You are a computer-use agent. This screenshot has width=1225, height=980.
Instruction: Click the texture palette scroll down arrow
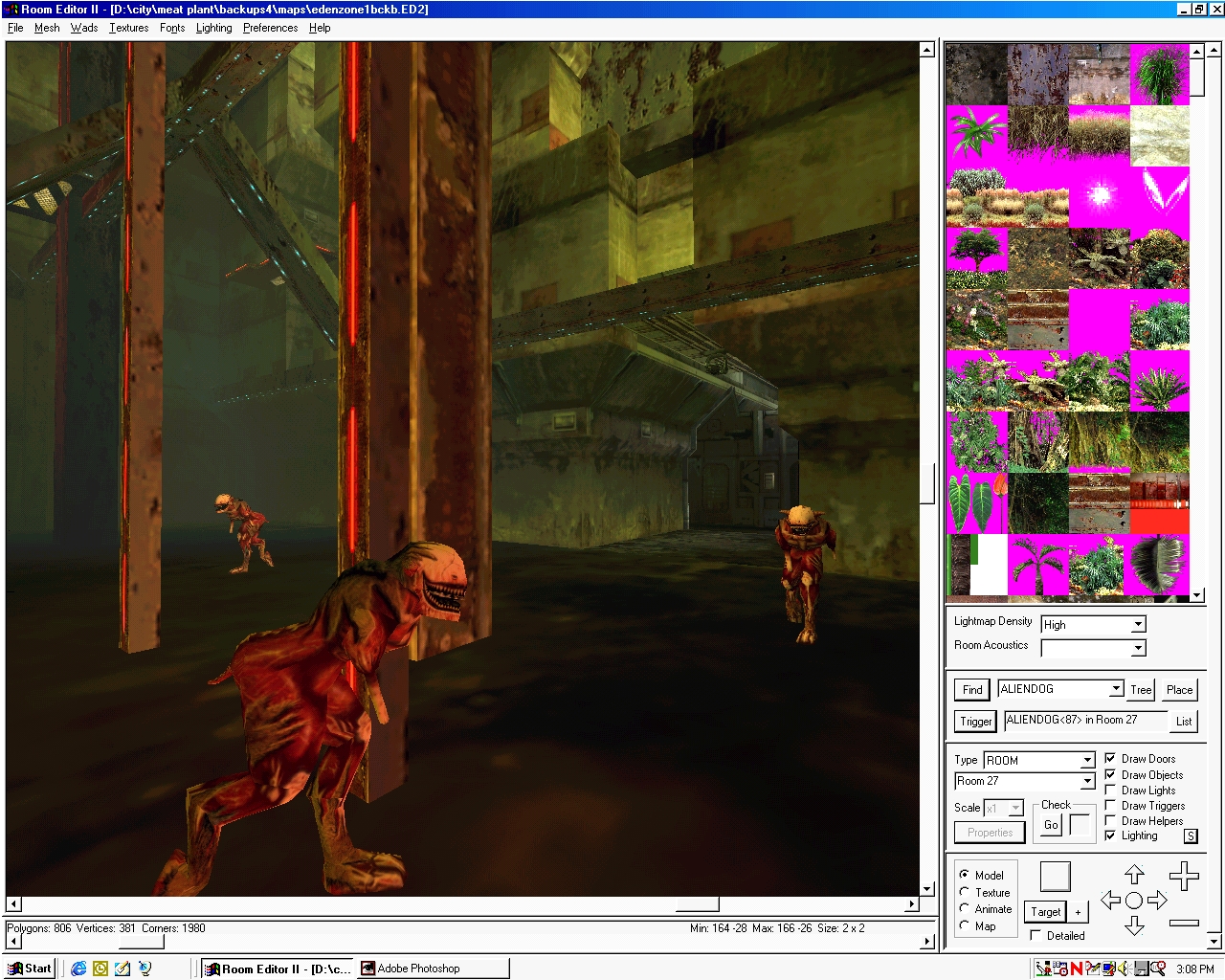[x=1196, y=595]
